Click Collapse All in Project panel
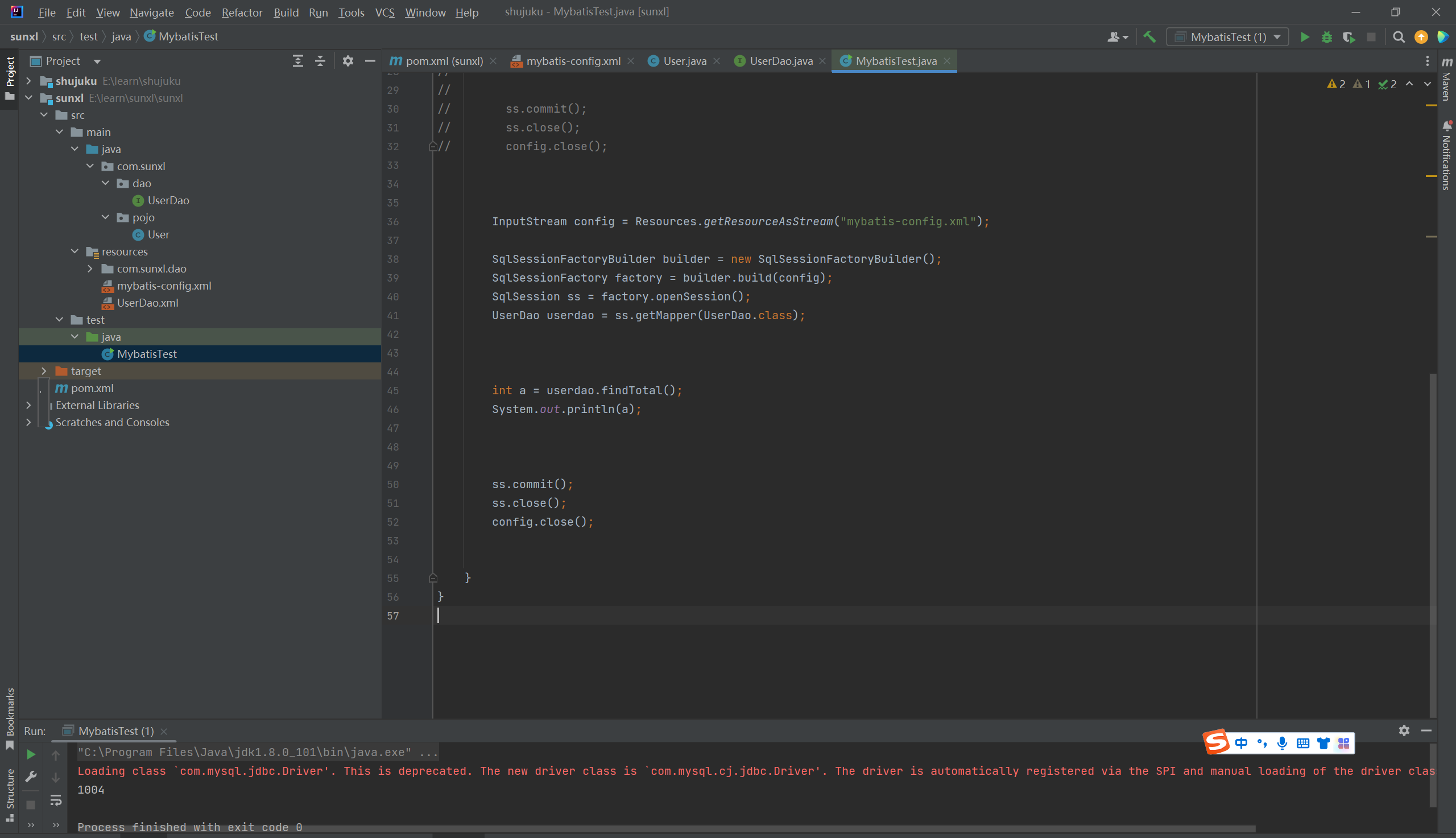Image resolution: width=1456 pixels, height=838 pixels. tap(320, 61)
